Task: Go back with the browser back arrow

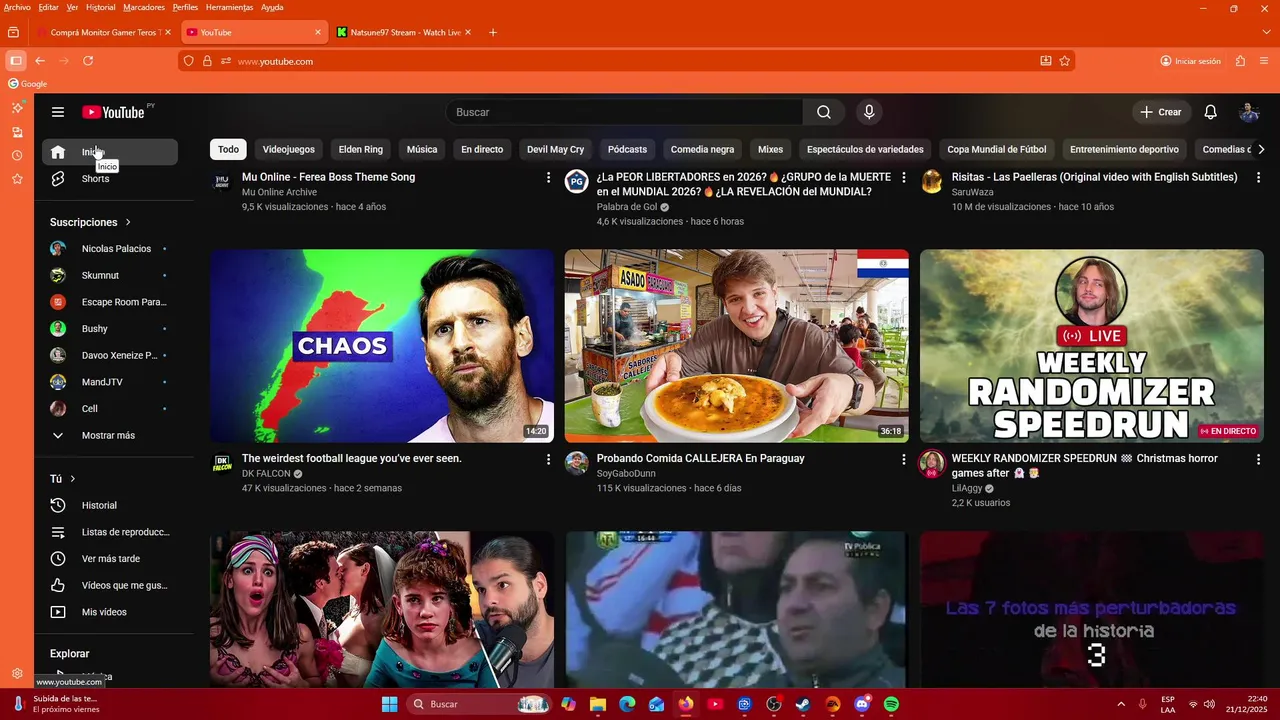Action: coord(40,61)
